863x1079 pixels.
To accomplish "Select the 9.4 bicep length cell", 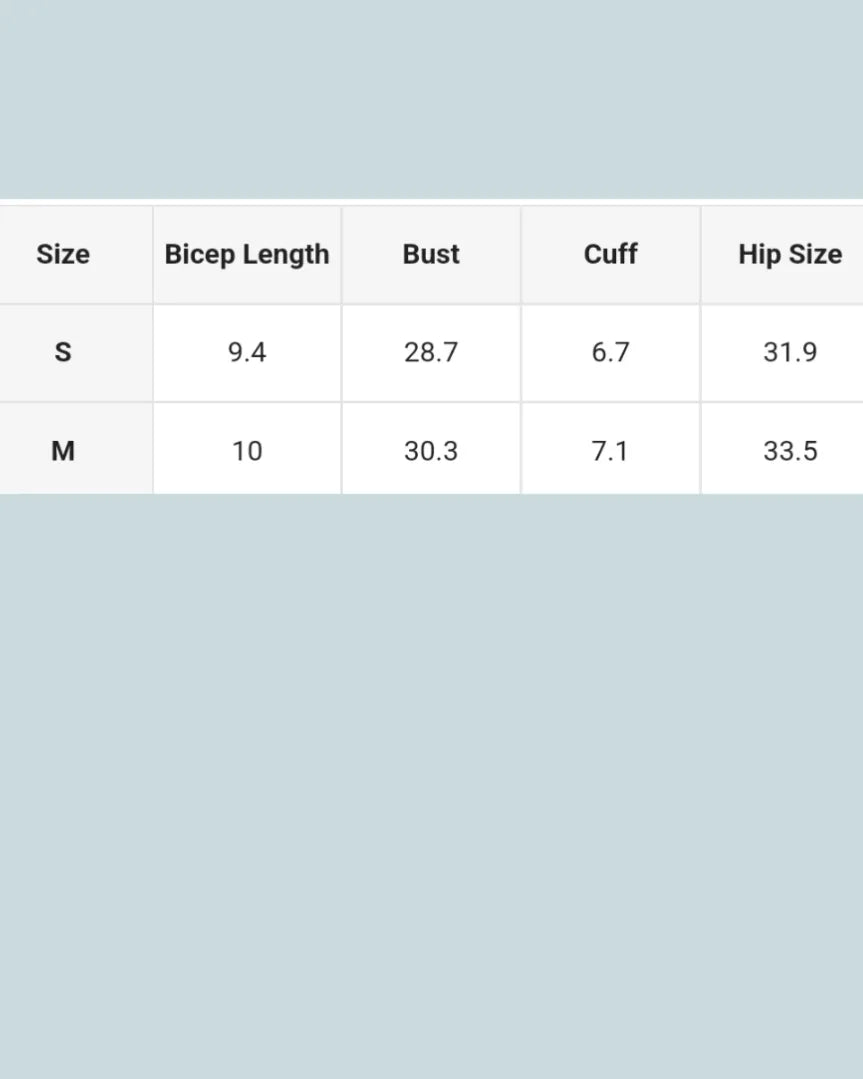I will coord(247,352).
